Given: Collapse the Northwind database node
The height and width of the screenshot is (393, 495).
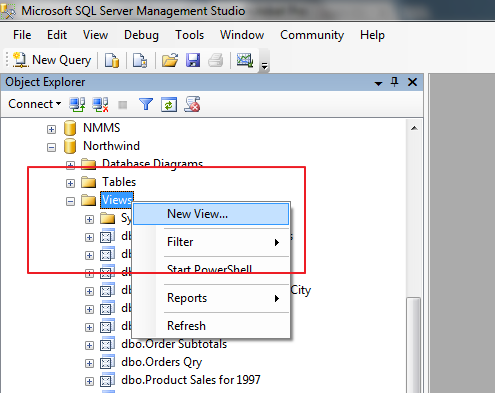Looking at the screenshot, I should 51,147.
